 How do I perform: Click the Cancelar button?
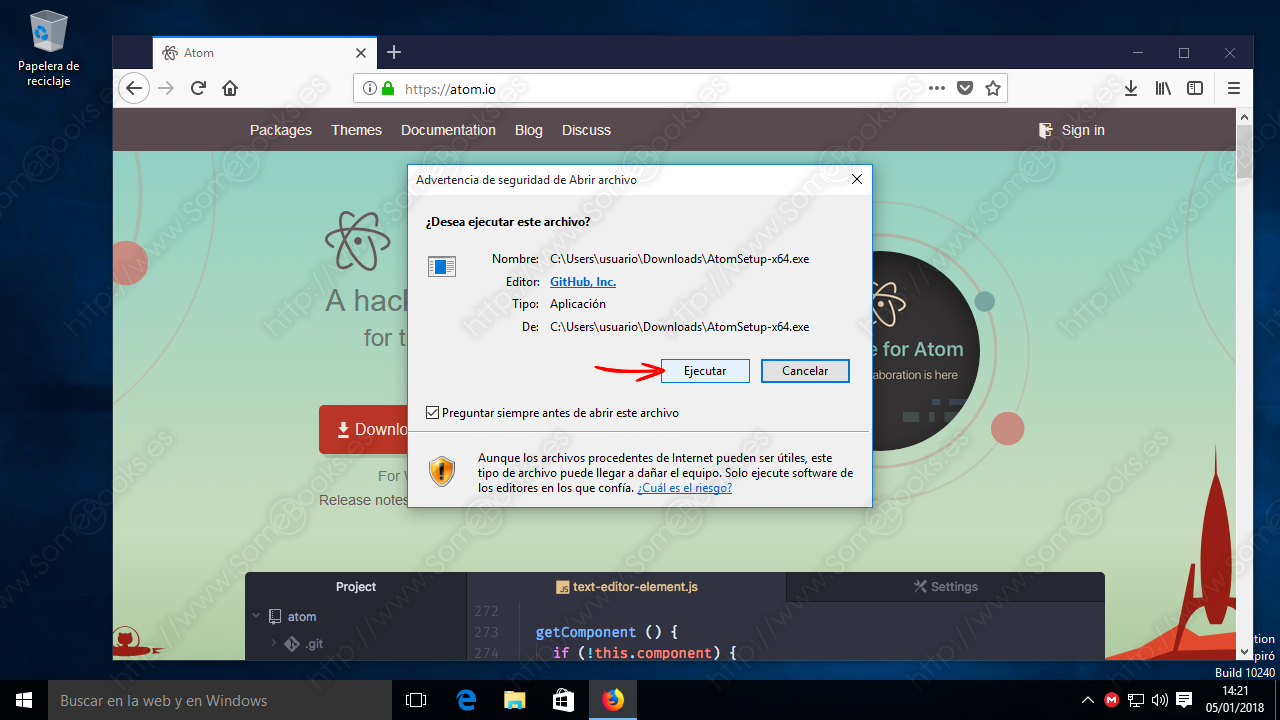(x=805, y=371)
